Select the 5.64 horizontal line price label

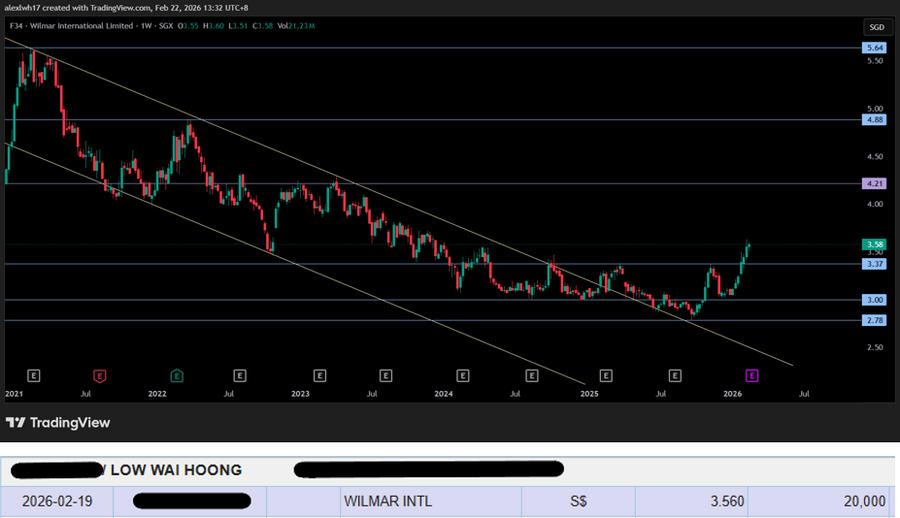click(x=874, y=48)
